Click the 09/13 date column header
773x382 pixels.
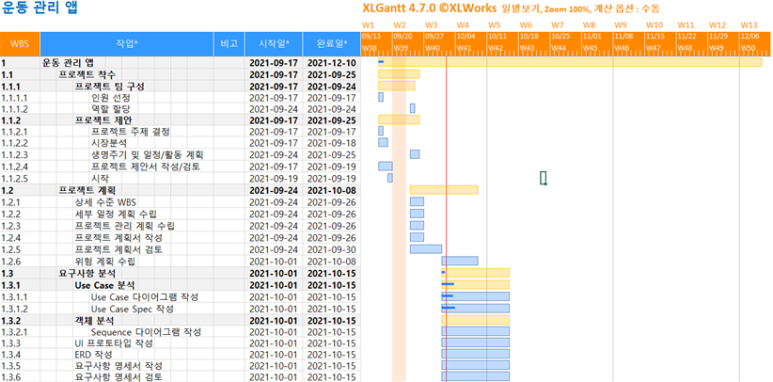pos(370,36)
